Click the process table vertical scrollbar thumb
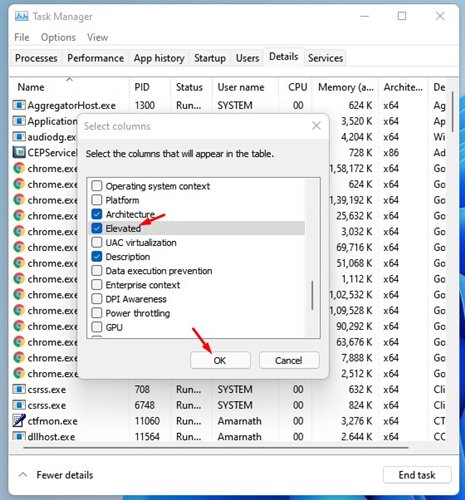 [x=453, y=112]
